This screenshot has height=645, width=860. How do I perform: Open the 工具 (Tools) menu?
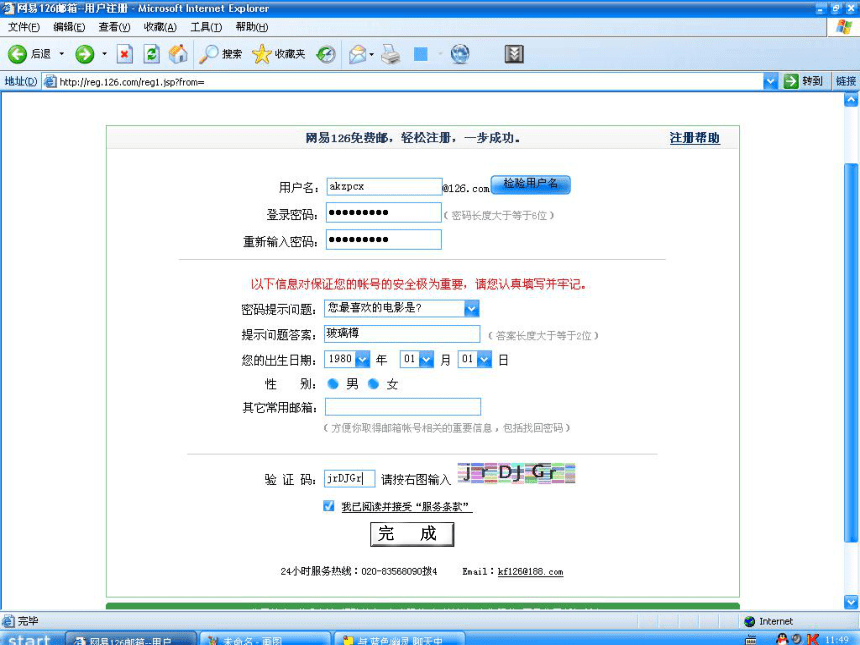(x=206, y=27)
